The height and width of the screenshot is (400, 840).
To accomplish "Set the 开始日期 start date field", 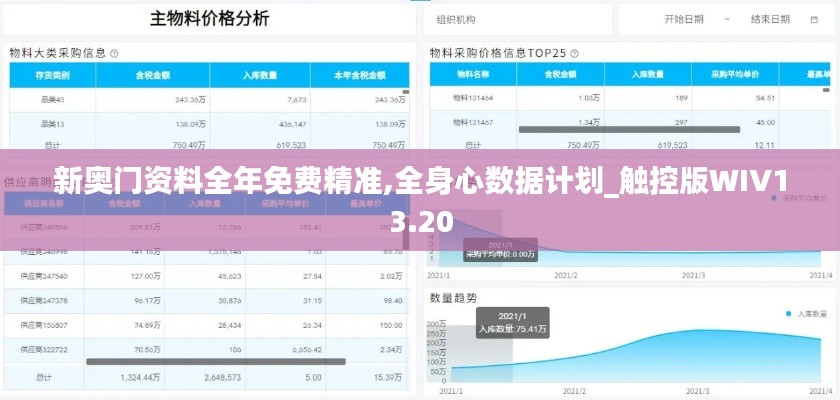I will [684, 19].
